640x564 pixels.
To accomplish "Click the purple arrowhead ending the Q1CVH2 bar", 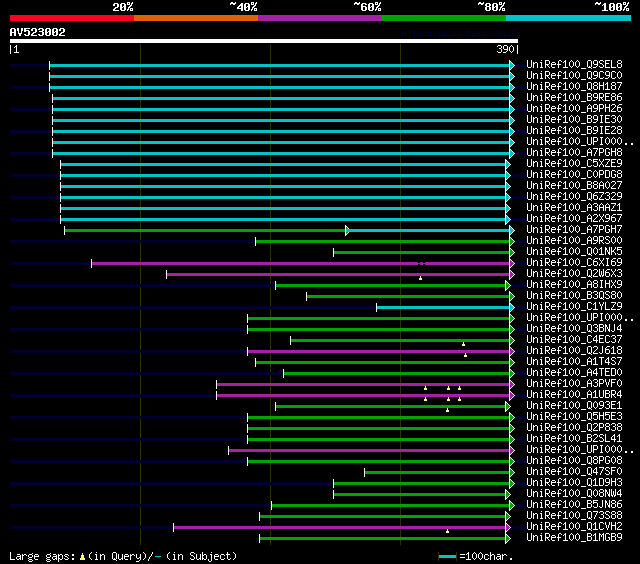I will click(508, 528).
